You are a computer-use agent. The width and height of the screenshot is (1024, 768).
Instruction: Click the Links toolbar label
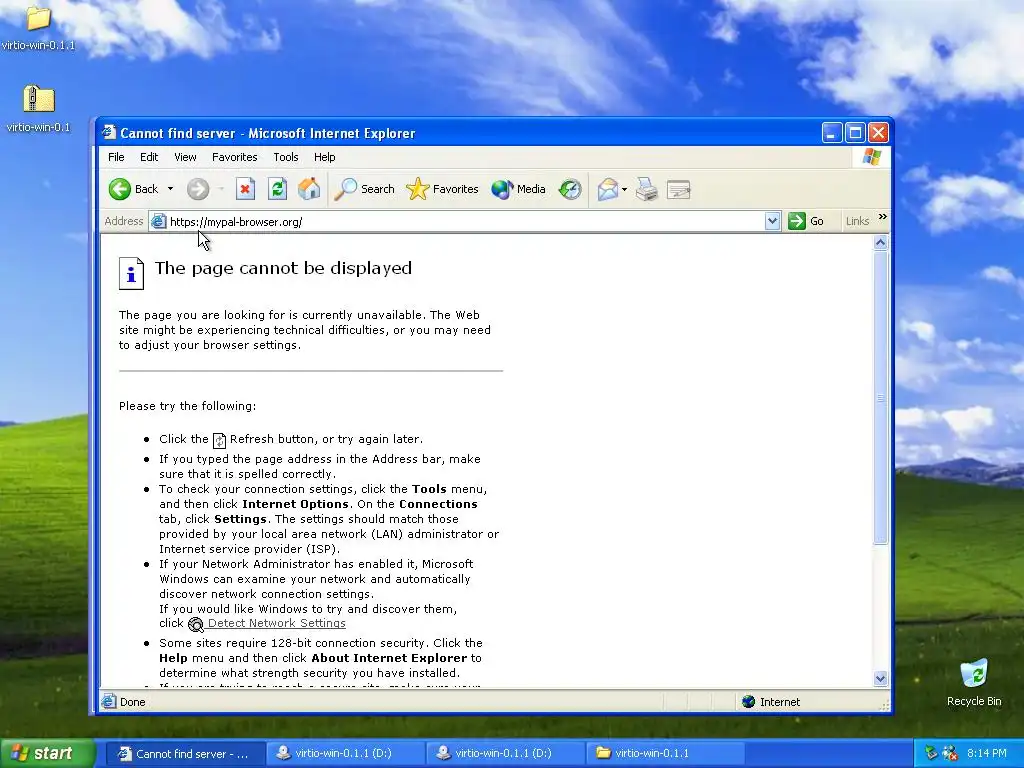coord(857,221)
